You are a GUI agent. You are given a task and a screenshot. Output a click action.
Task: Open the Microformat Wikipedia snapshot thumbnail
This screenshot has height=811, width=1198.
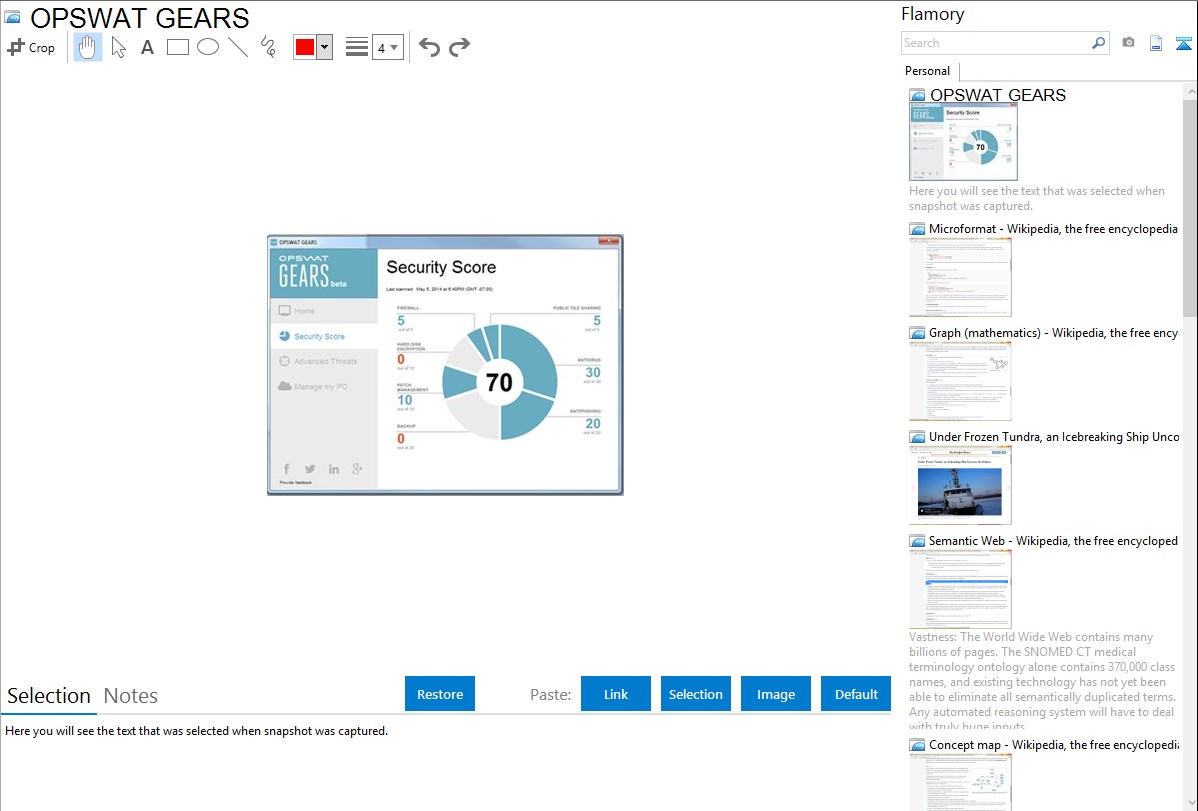coord(960,277)
